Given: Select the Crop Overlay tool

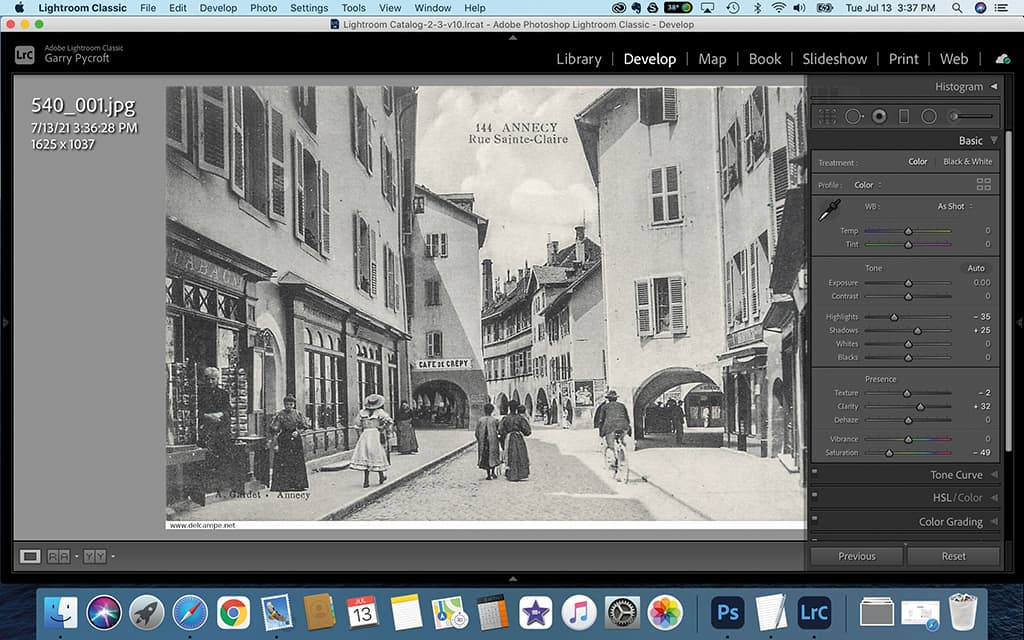Looking at the screenshot, I should (x=827, y=117).
